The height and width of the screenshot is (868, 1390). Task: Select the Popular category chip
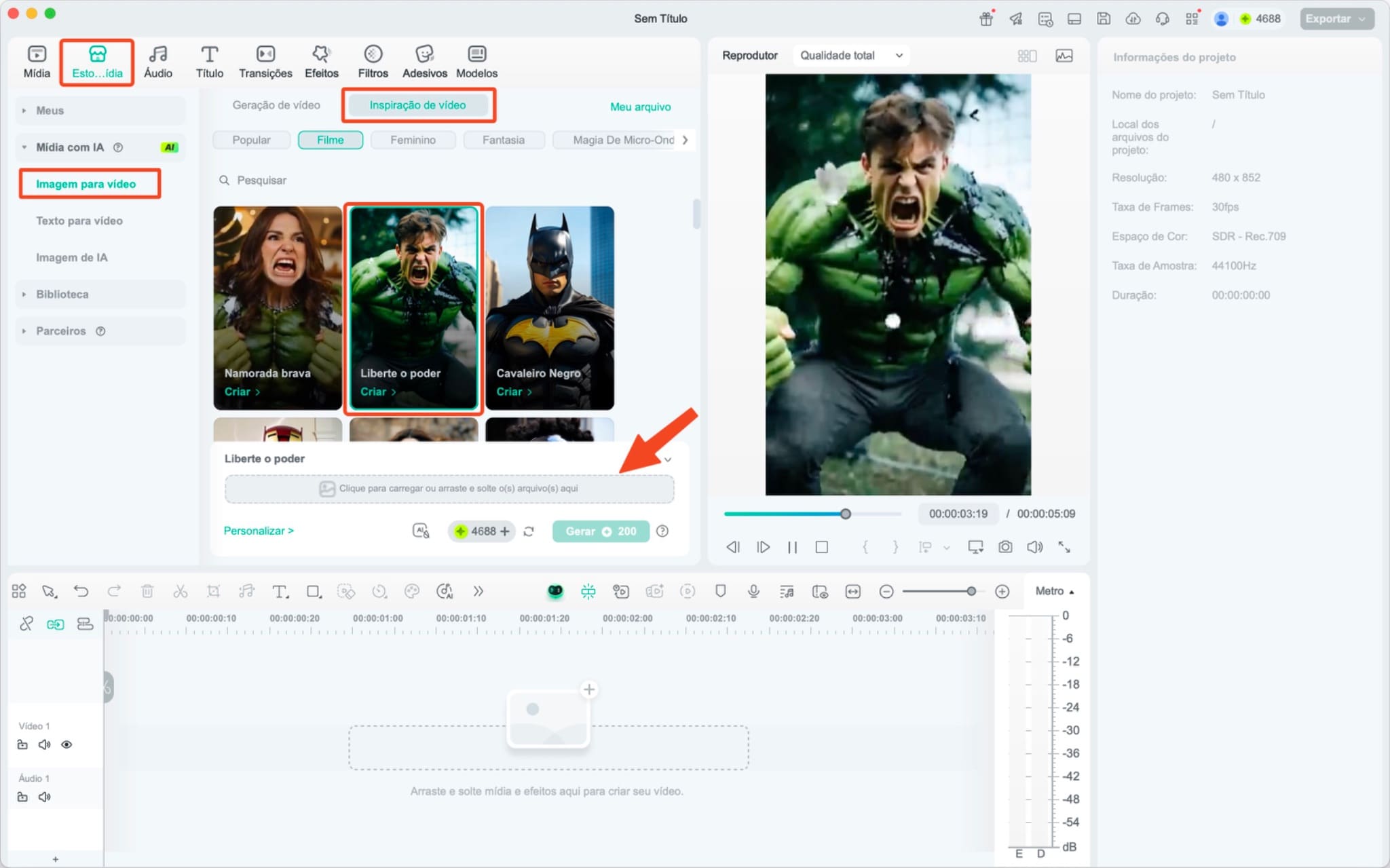(251, 140)
